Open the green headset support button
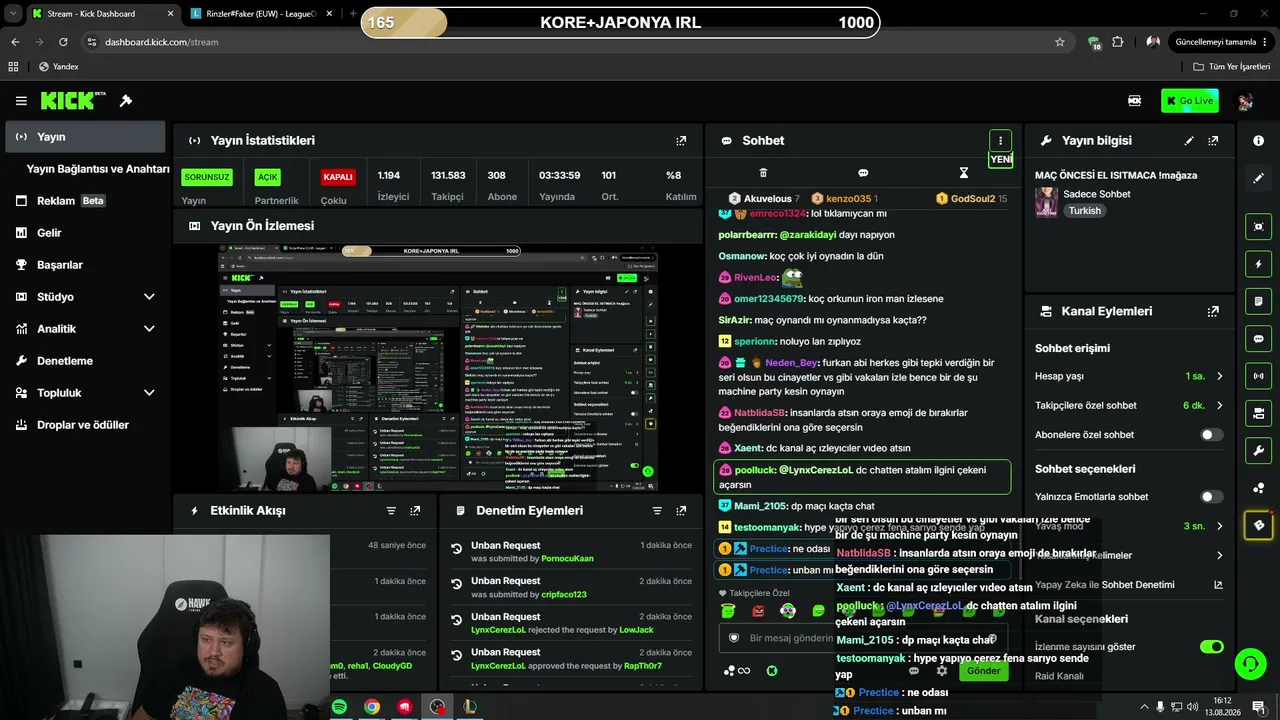1280x720 pixels. coord(1249,663)
